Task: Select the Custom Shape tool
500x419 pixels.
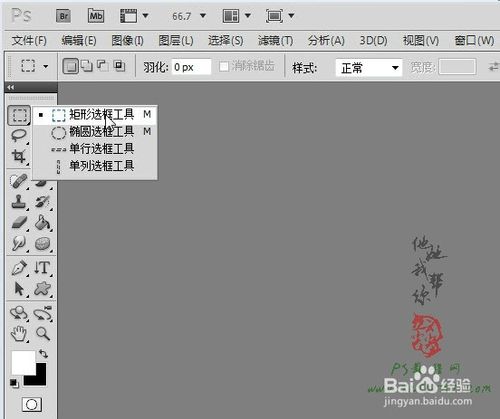Action: (x=43, y=289)
